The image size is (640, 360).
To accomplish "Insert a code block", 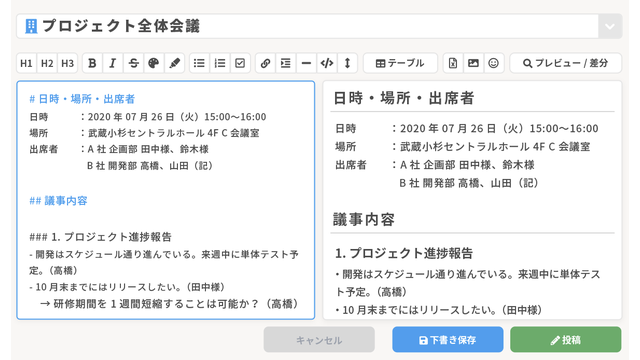I will tap(327, 63).
